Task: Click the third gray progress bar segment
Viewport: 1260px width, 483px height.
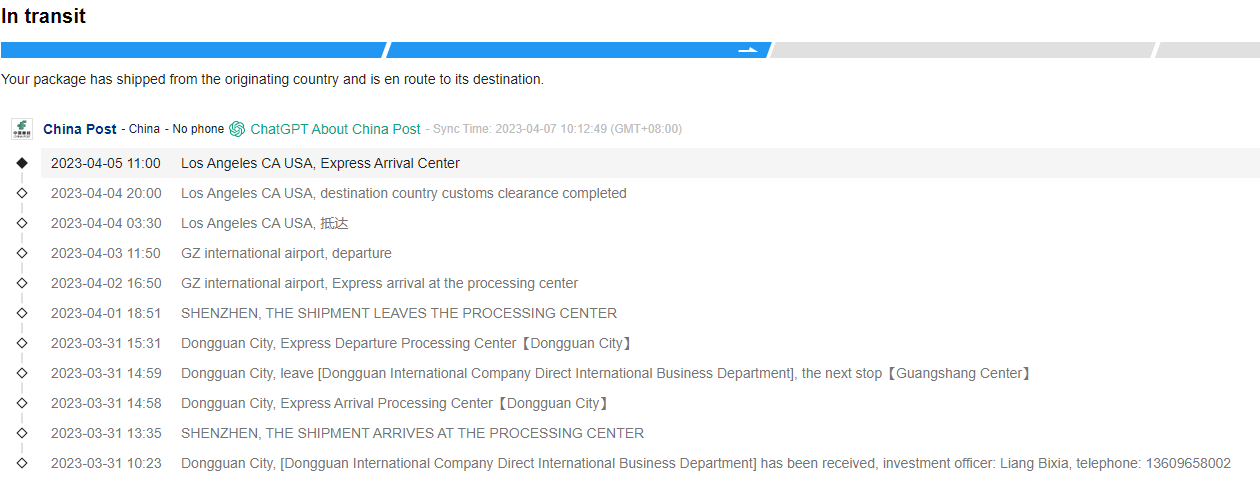Action: [x=962, y=50]
